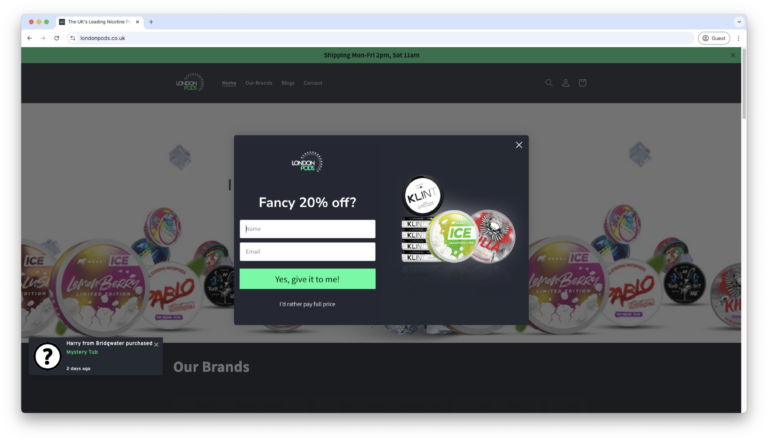Open the Guest profile button
Image resolution: width=768 pixels, height=441 pixels.
[x=714, y=38]
